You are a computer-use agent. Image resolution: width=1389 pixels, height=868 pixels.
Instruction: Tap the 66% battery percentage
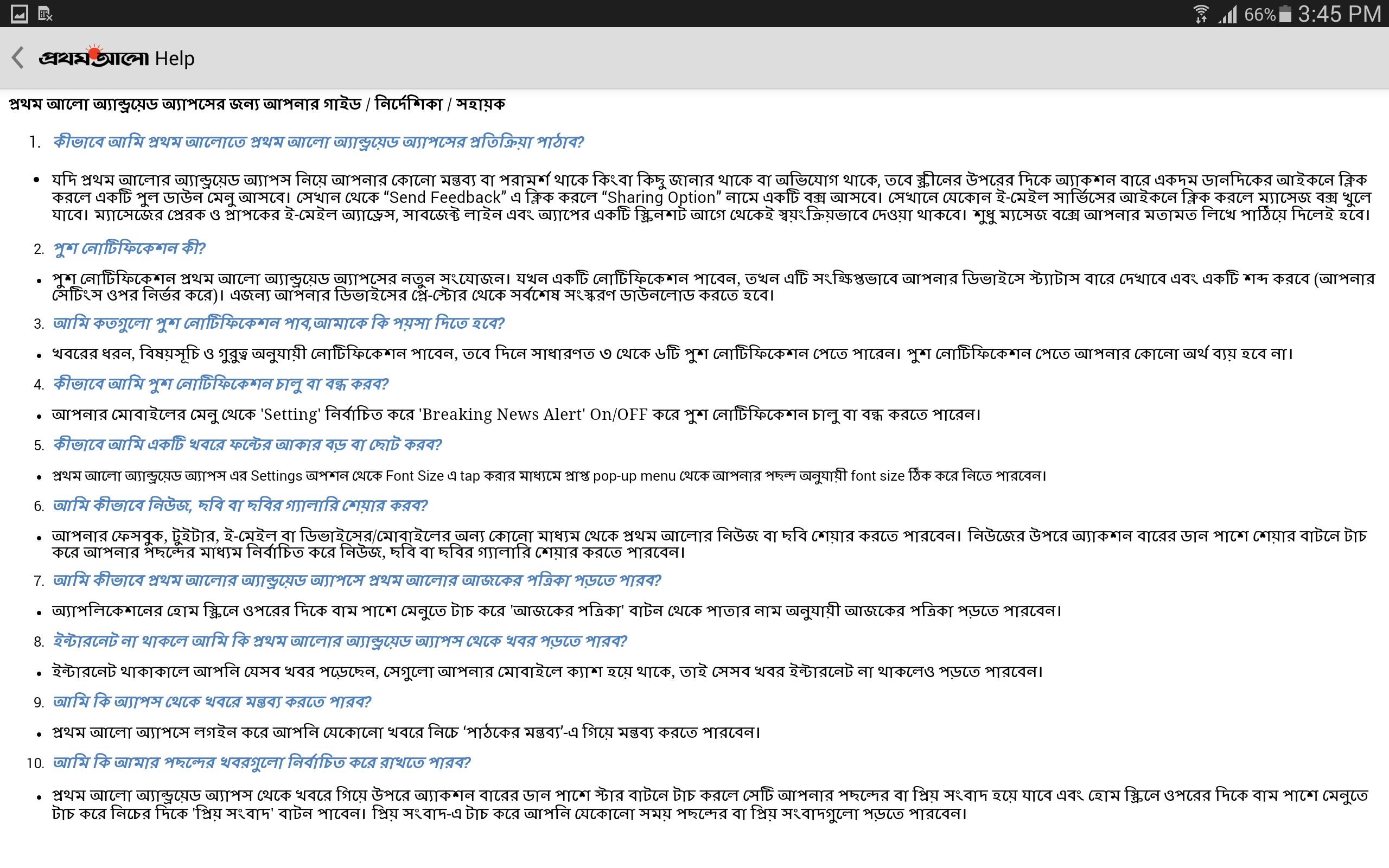[1260, 14]
